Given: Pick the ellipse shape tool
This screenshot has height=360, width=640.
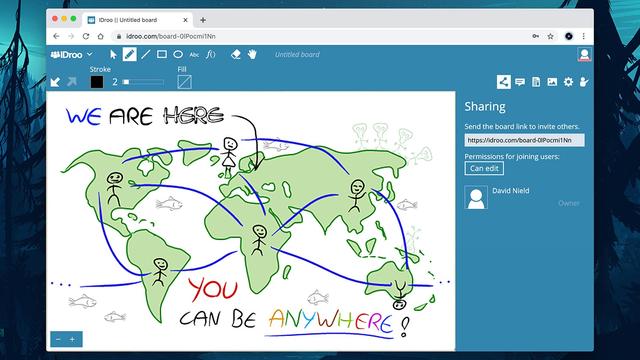Looking at the screenshot, I should [178, 54].
